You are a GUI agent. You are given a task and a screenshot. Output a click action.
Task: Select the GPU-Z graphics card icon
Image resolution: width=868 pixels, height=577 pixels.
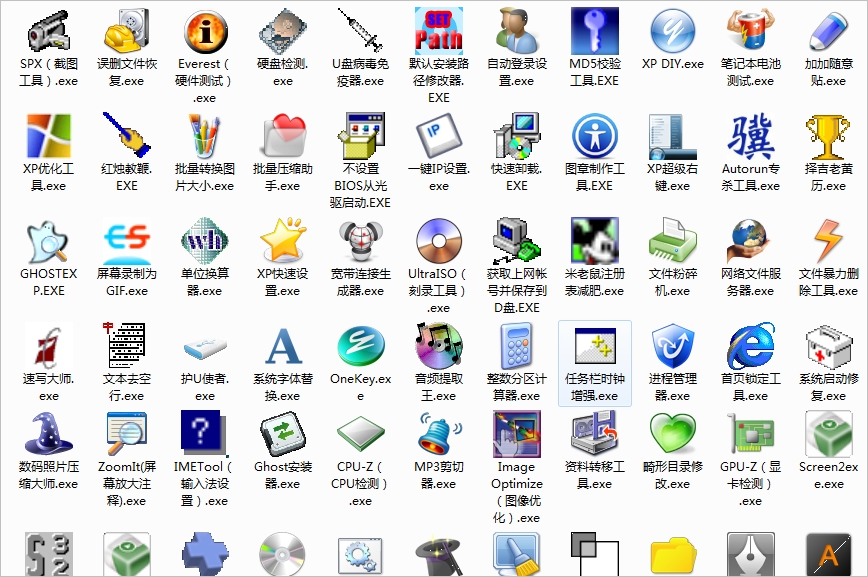(x=751, y=433)
